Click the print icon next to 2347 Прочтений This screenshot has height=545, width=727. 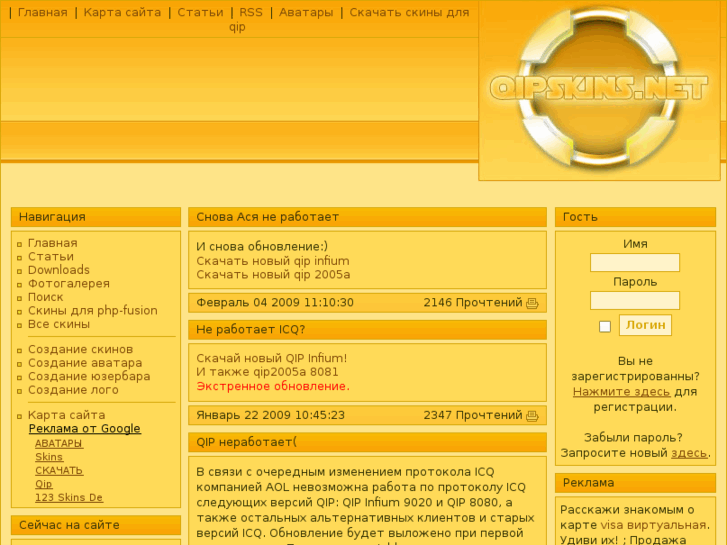tap(532, 416)
